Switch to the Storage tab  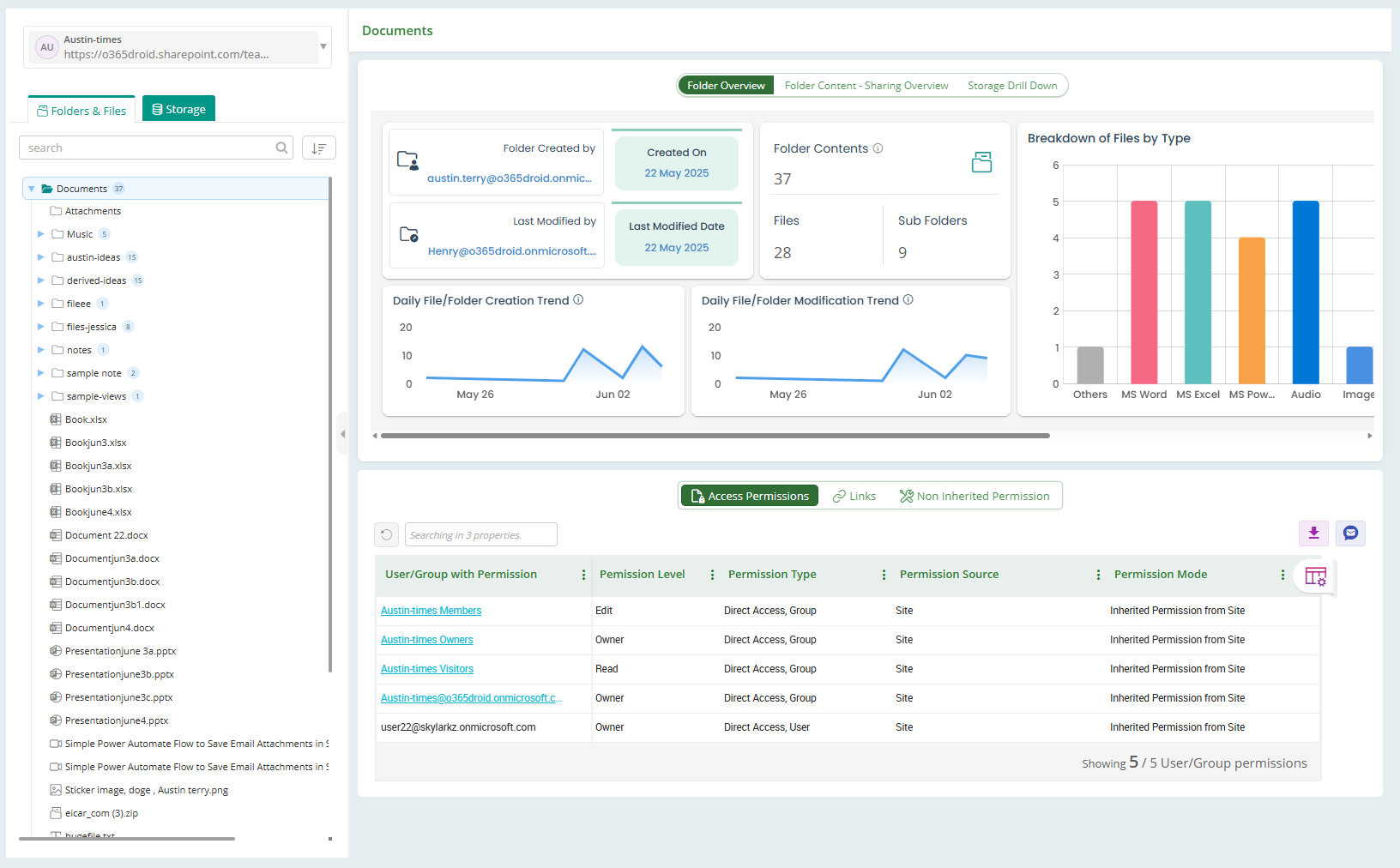point(178,108)
